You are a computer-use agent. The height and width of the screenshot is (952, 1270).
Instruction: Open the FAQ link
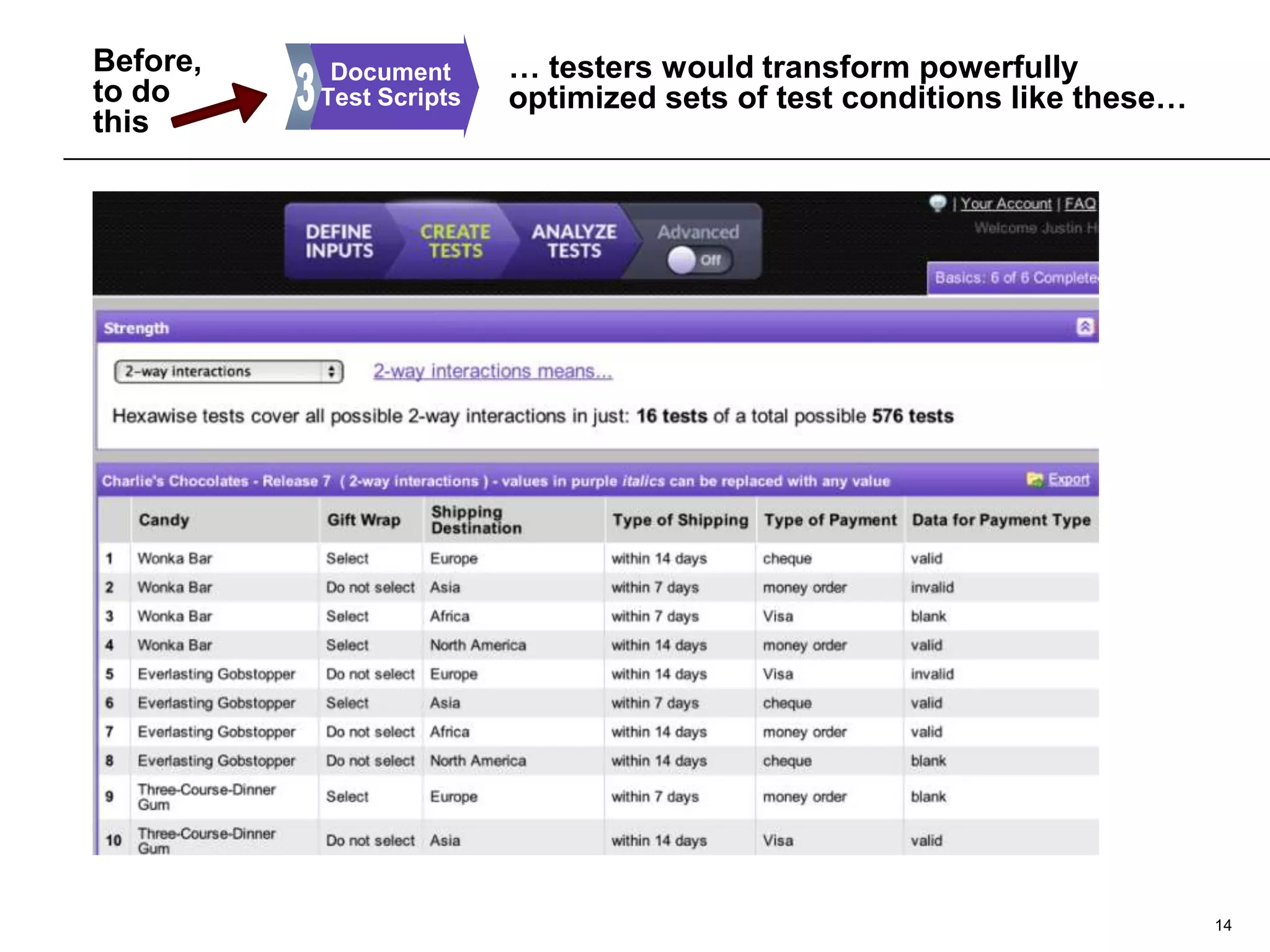1080,204
